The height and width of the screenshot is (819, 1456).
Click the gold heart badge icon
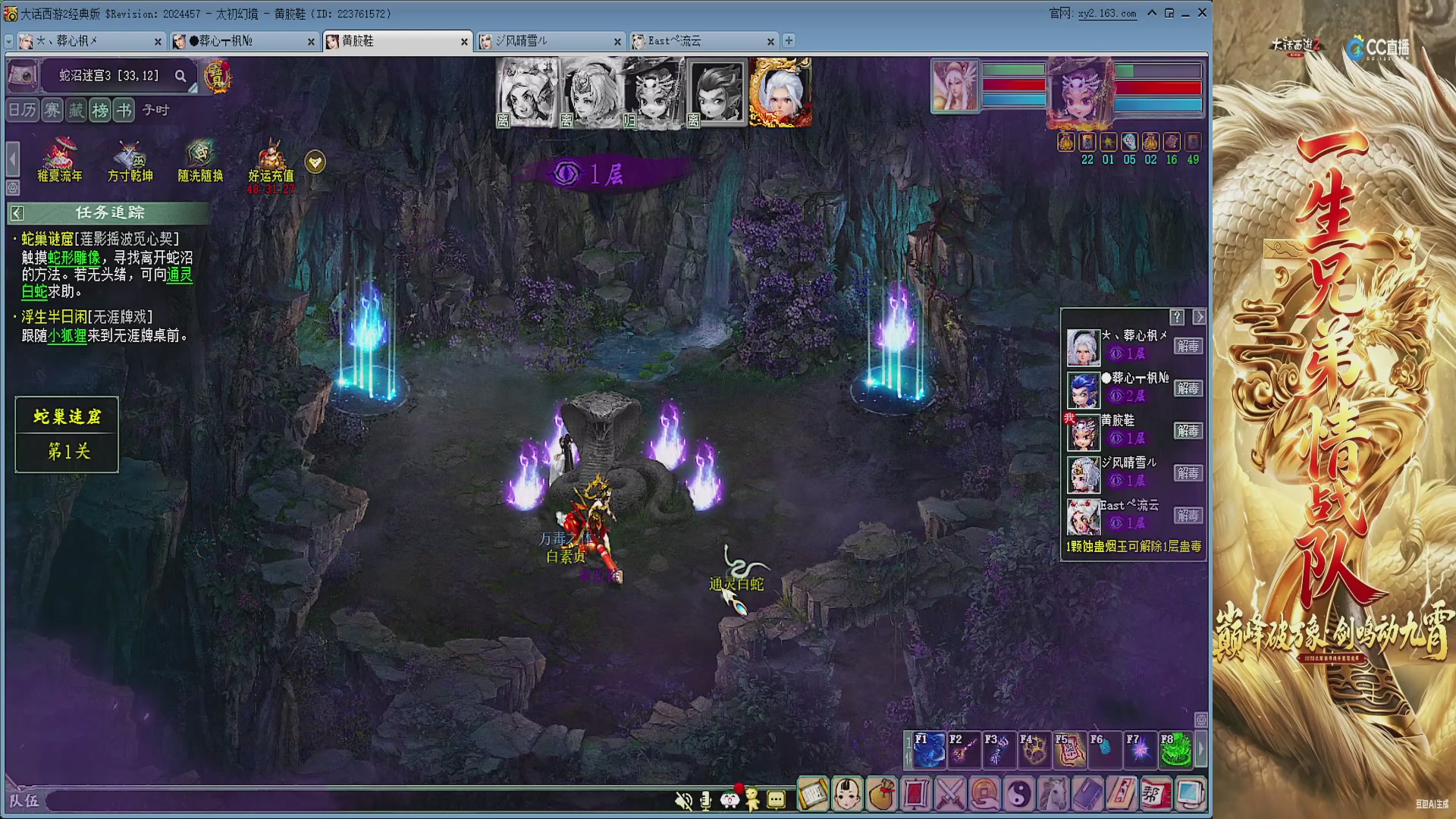315,162
